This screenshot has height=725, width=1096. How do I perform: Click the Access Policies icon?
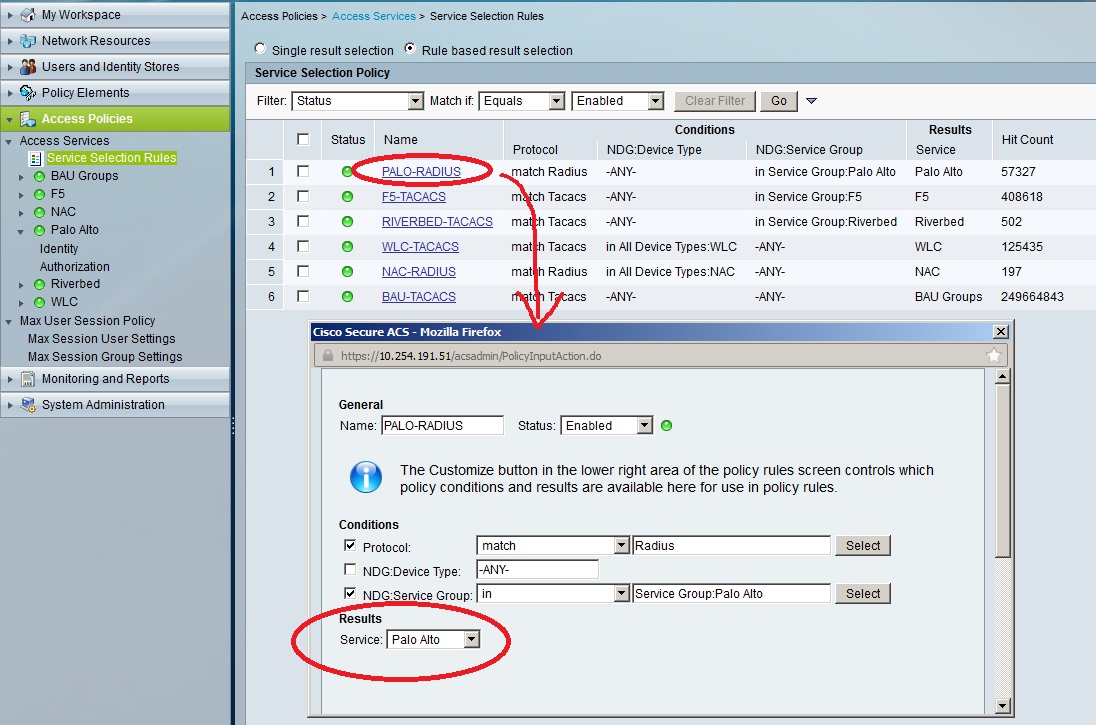pyautogui.click(x=28, y=119)
